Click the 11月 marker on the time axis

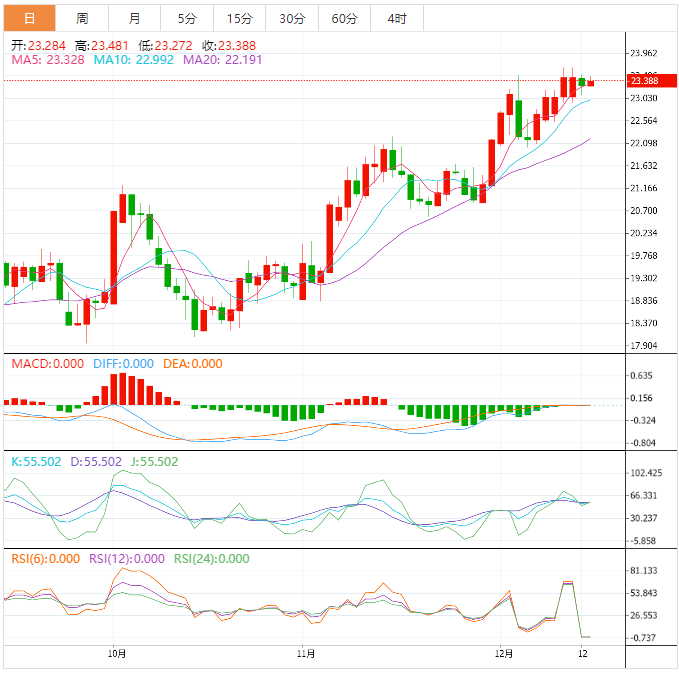point(307,654)
